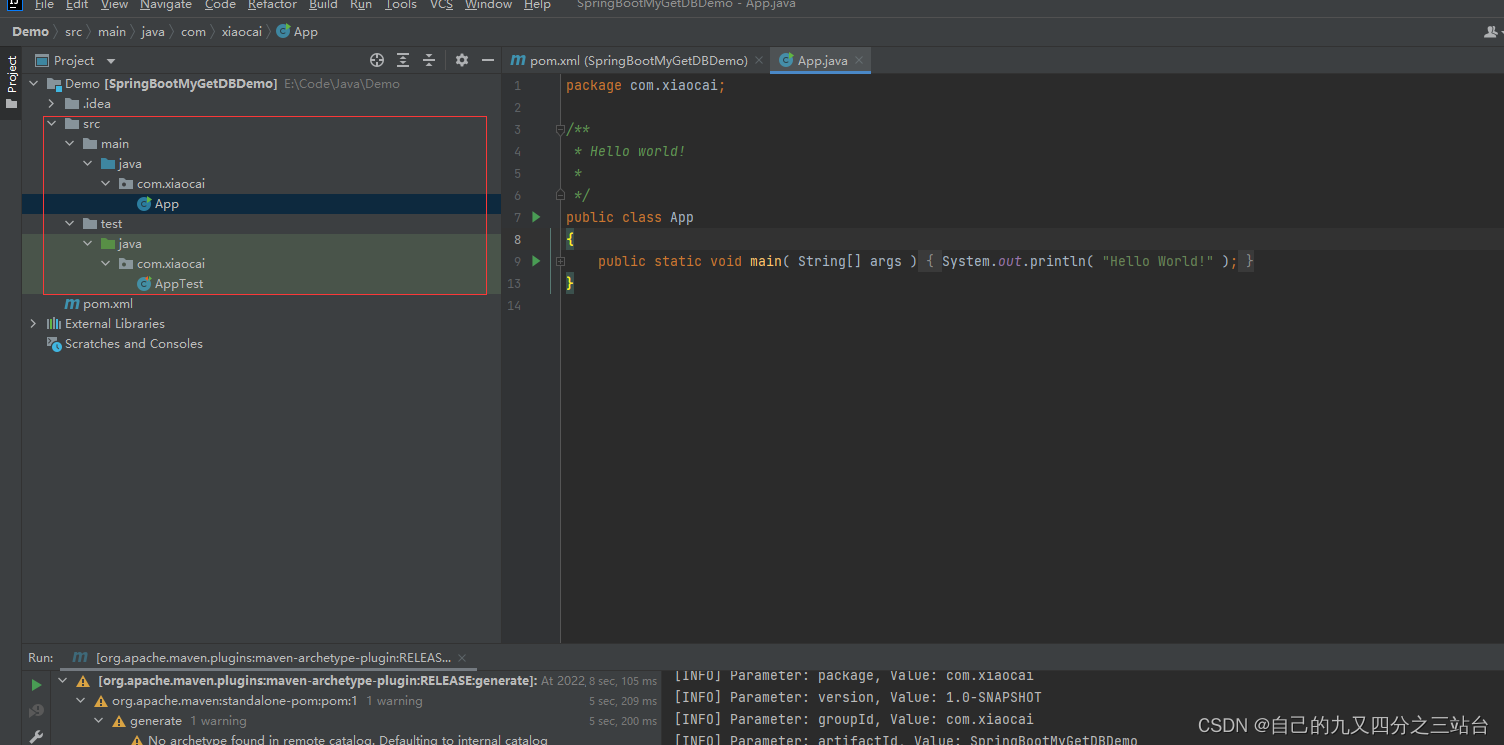Click the External Libraries bars icon

[x=54, y=323]
